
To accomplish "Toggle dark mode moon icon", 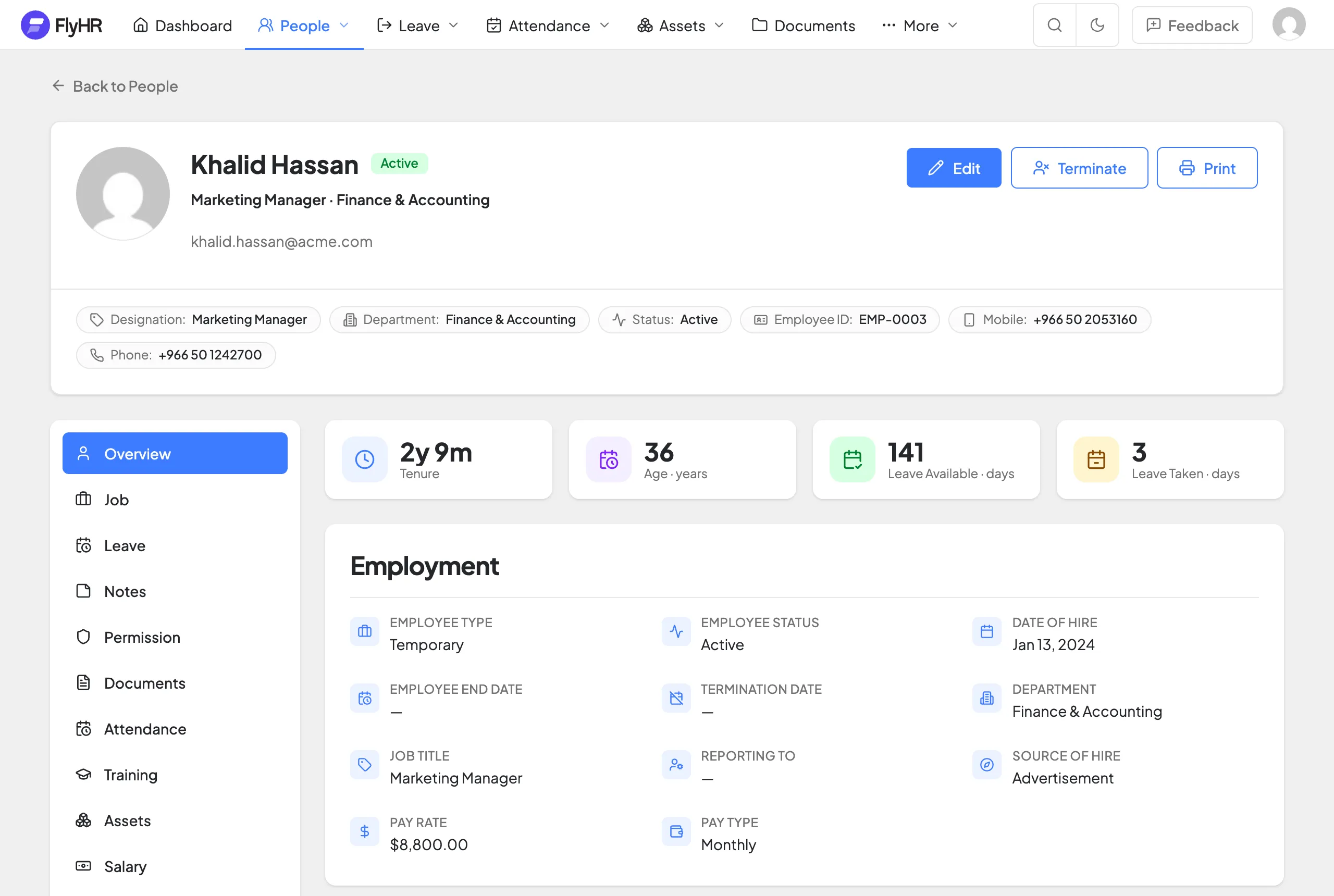I will [1097, 25].
